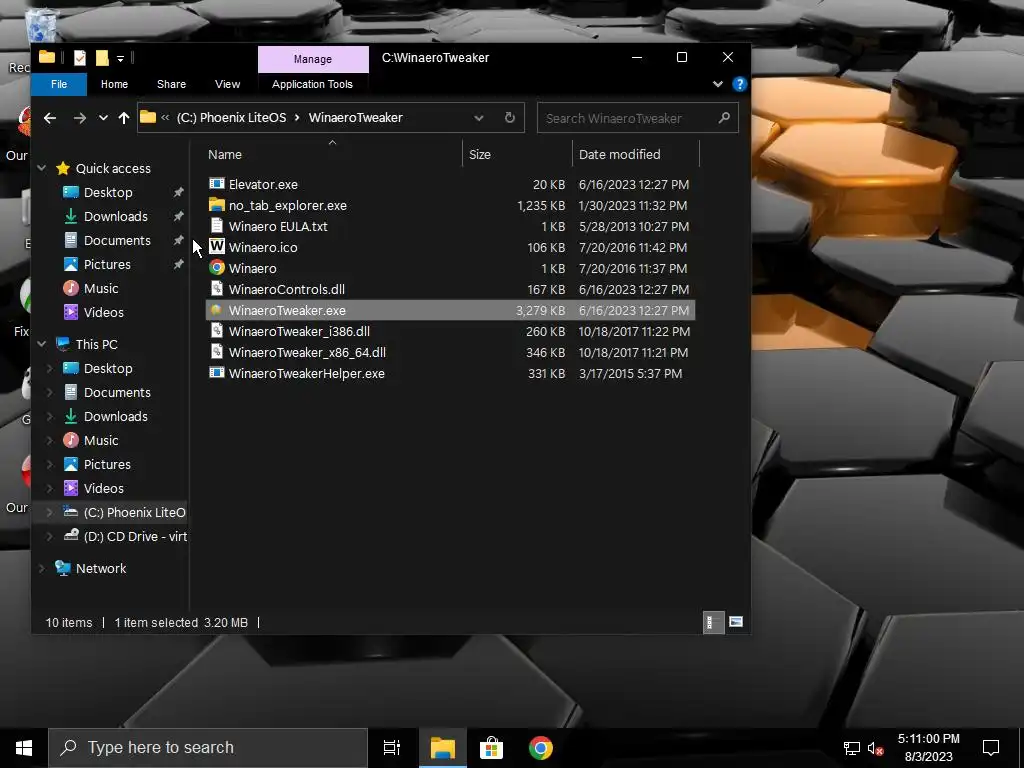Select the WinaeroTweakerHelper.exe file icon
Screen dimensions: 1024x768
pos(217,373)
